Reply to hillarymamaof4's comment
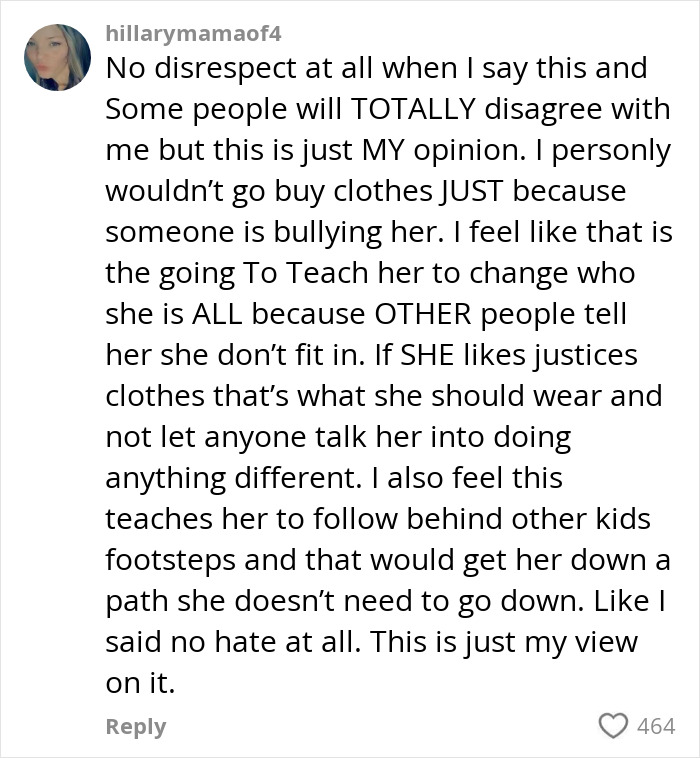Image resolution: width=700 pixels, height=758 pixels. pos(136,727)
